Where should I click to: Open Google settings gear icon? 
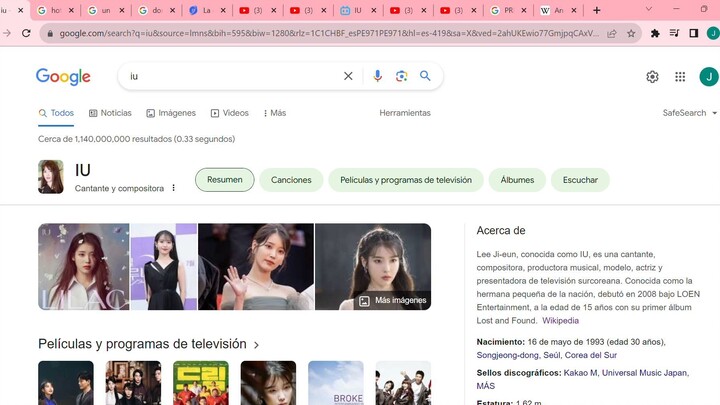click(652, 77)
